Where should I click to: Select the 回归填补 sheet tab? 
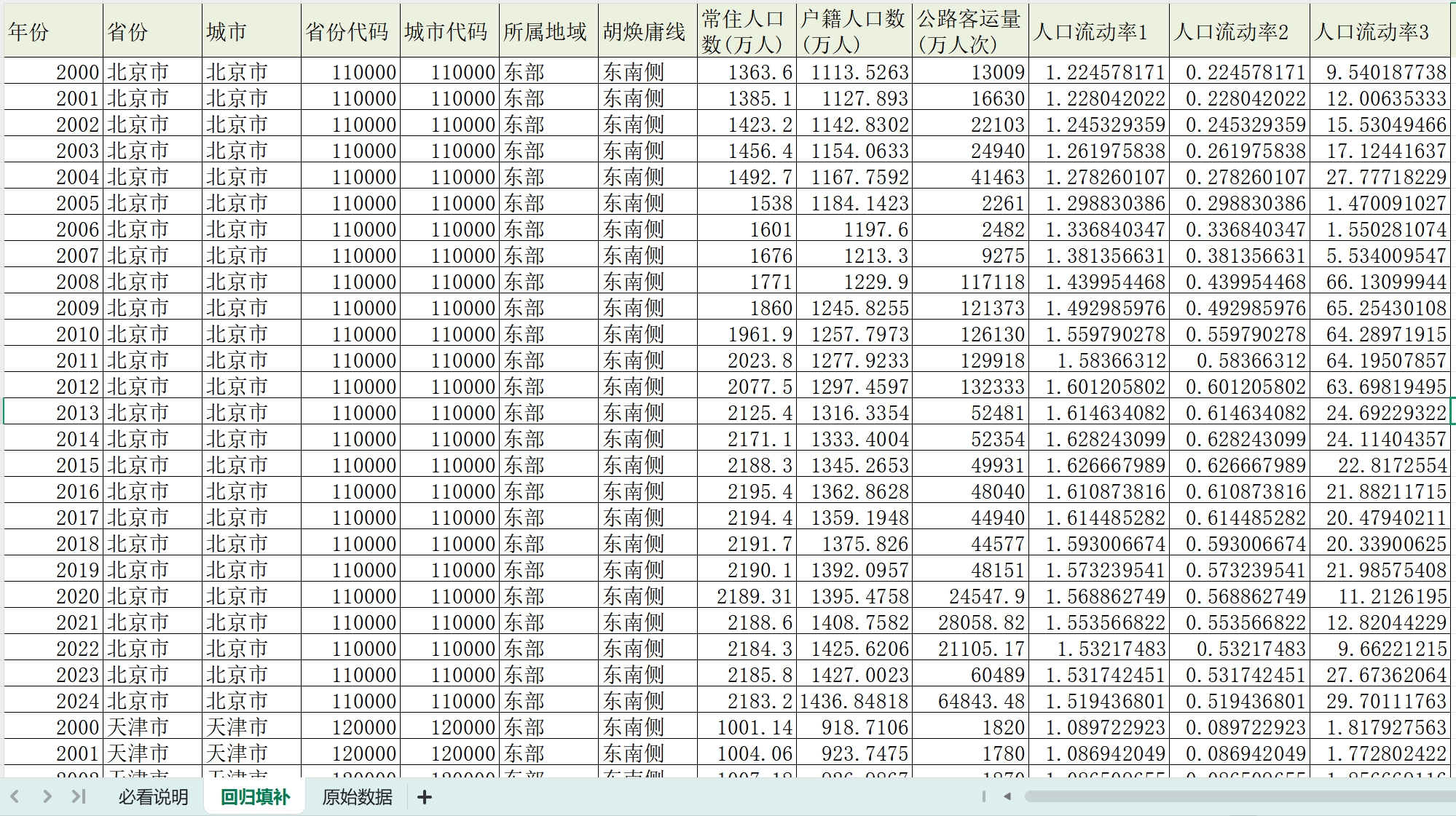coord(255,797)
